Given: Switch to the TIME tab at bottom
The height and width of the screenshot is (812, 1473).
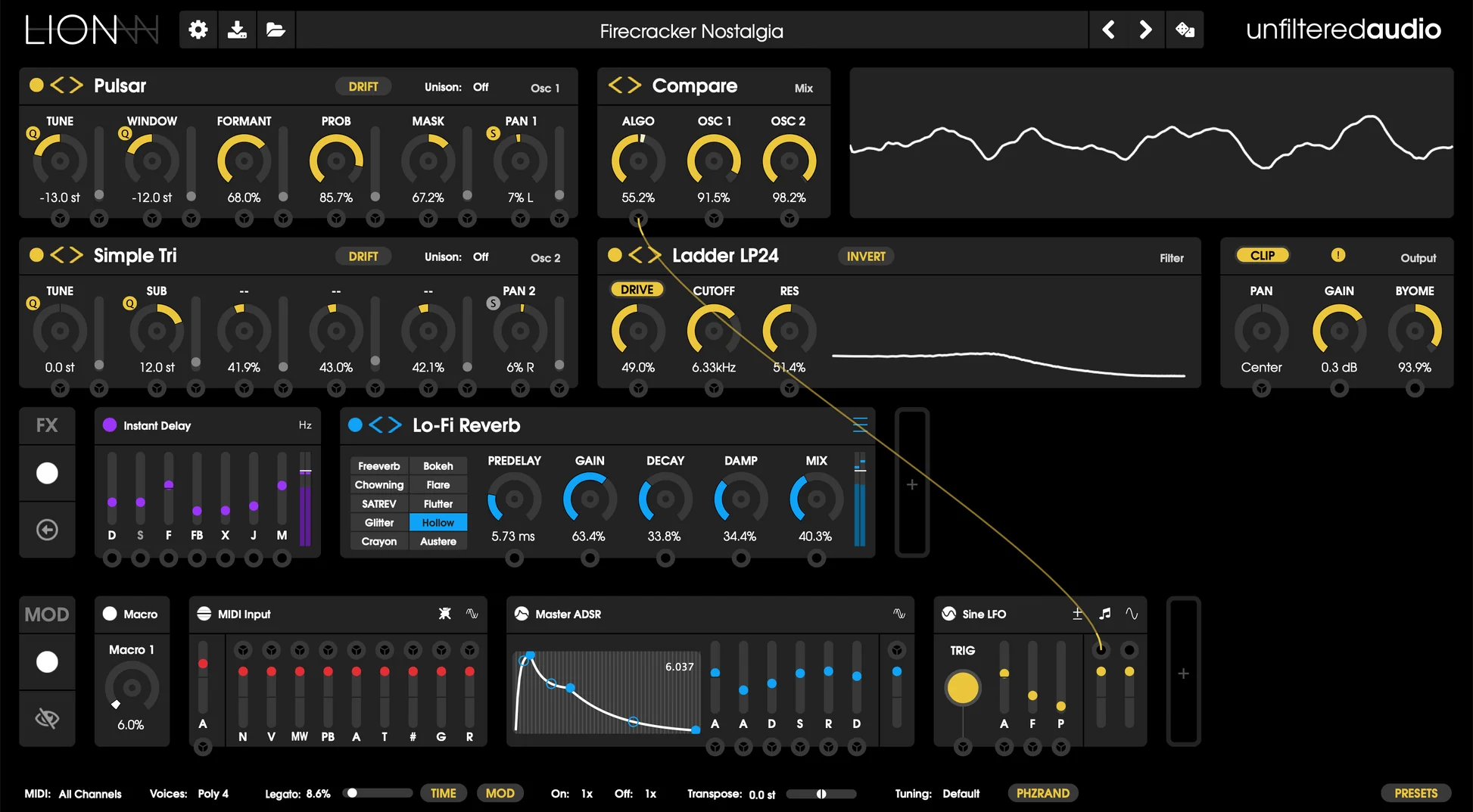Looking at the screenshot, I should click(444, 793).
